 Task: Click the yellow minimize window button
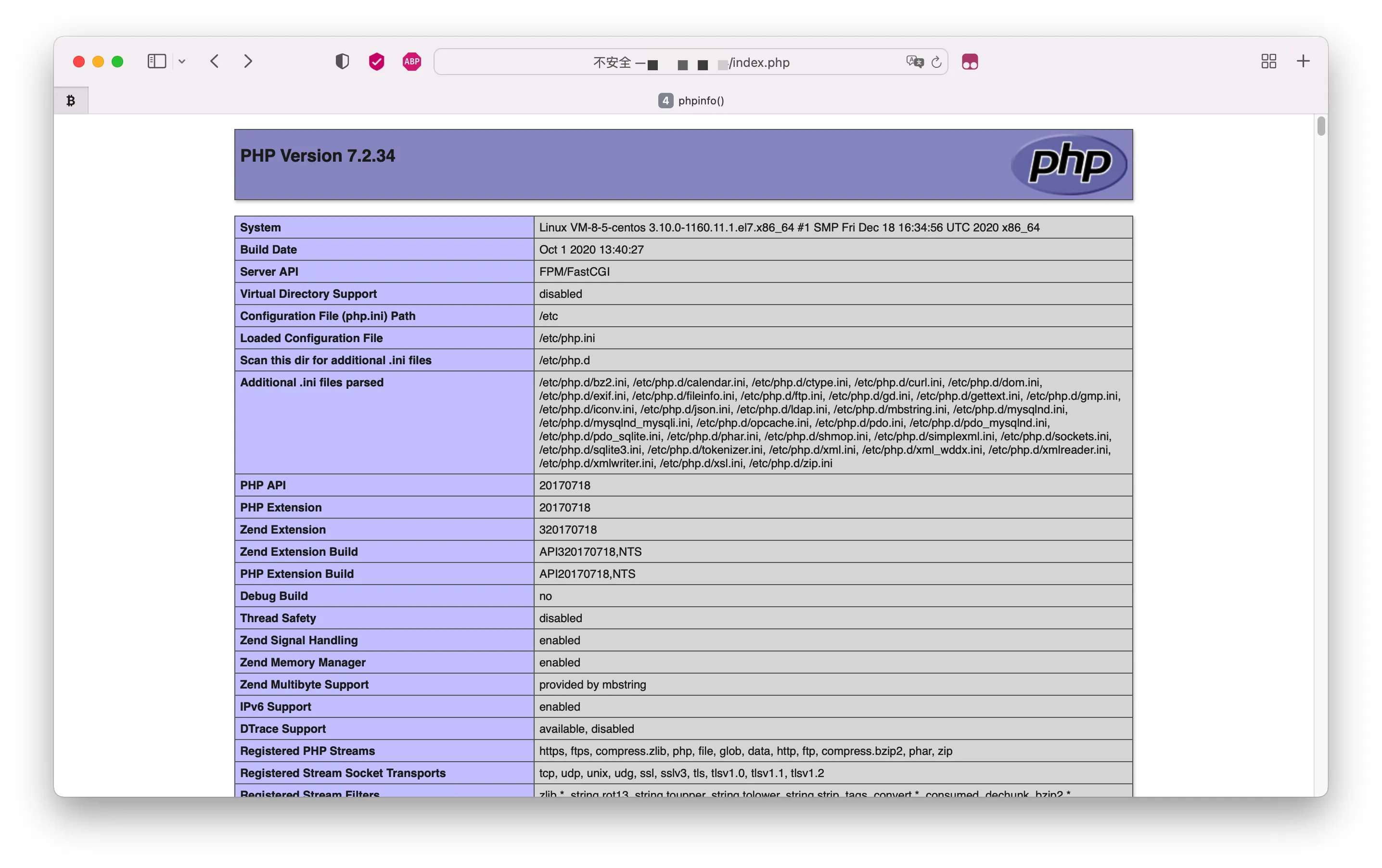click(x=98, y=62)
